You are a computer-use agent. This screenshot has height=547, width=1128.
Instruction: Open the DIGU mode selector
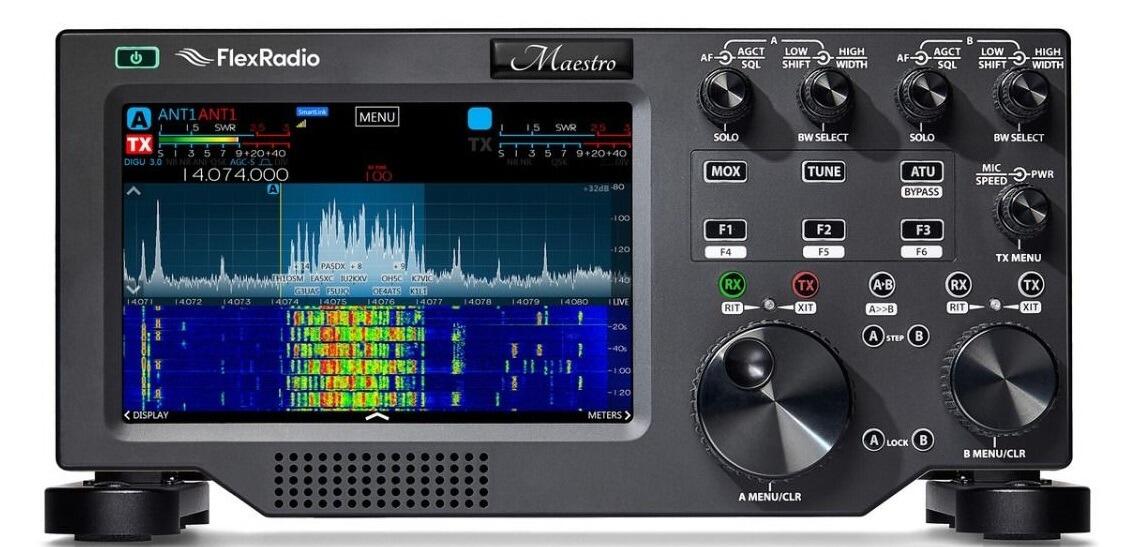click(x=135, y=163)
